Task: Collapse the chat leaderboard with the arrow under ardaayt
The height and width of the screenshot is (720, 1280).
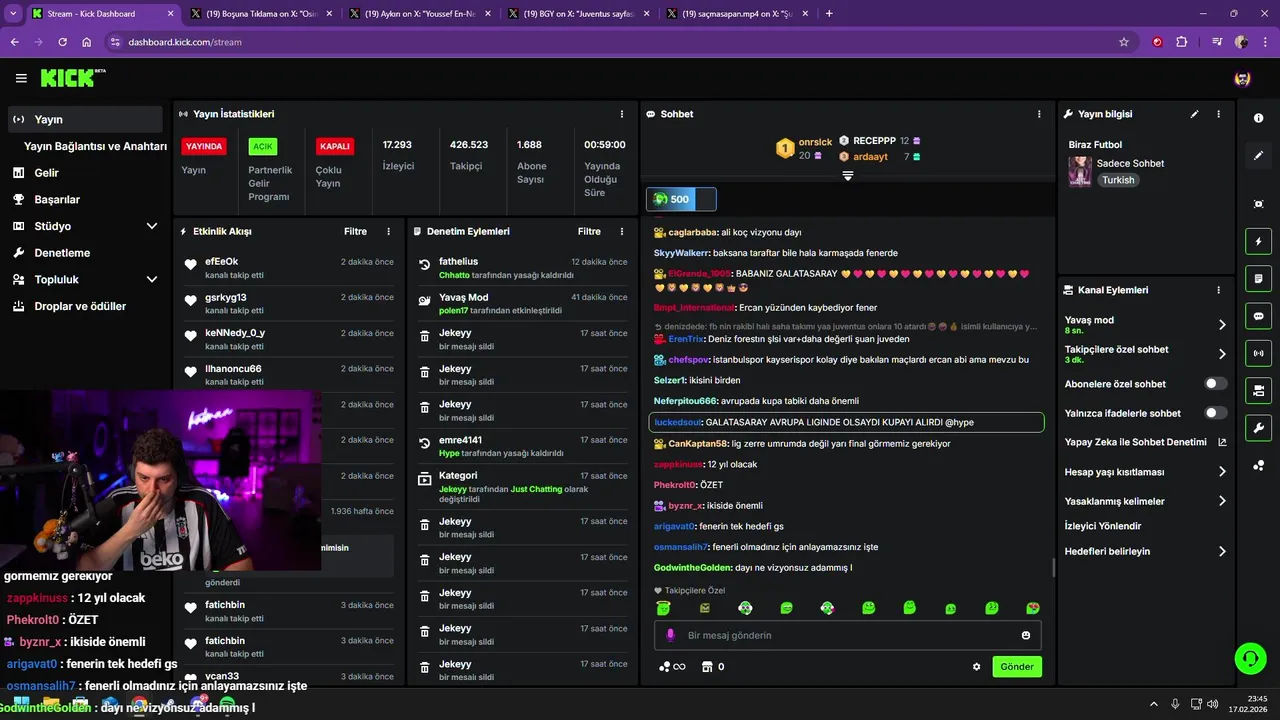Action: 848,176
